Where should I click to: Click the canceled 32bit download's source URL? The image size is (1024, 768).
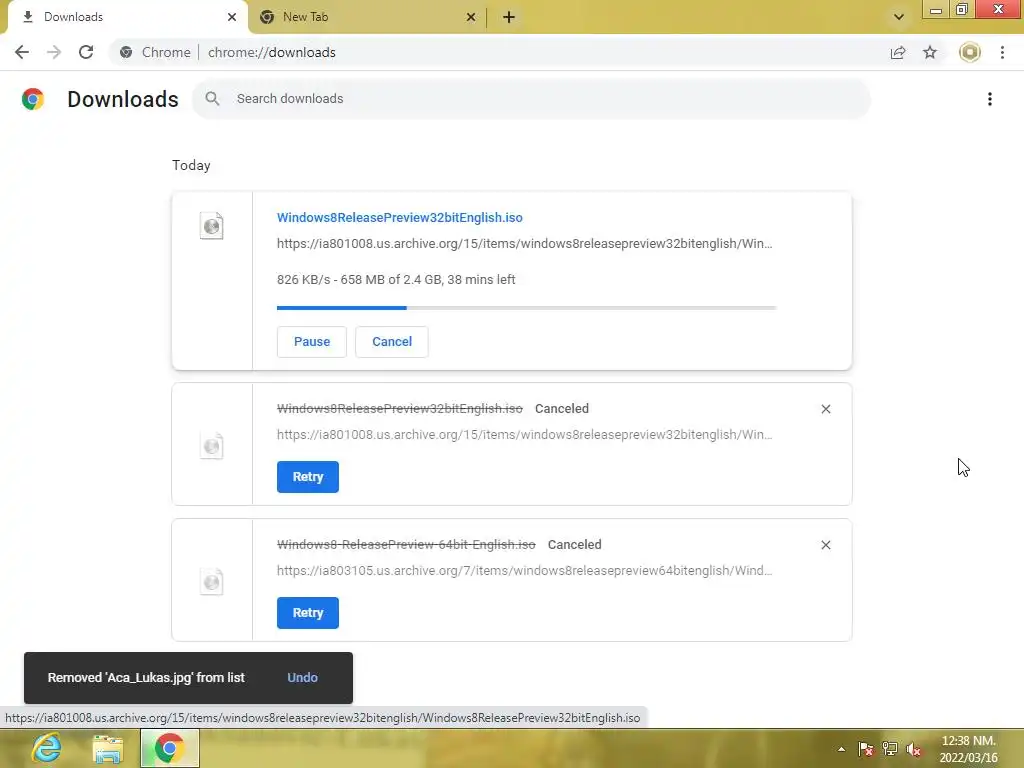524,435
